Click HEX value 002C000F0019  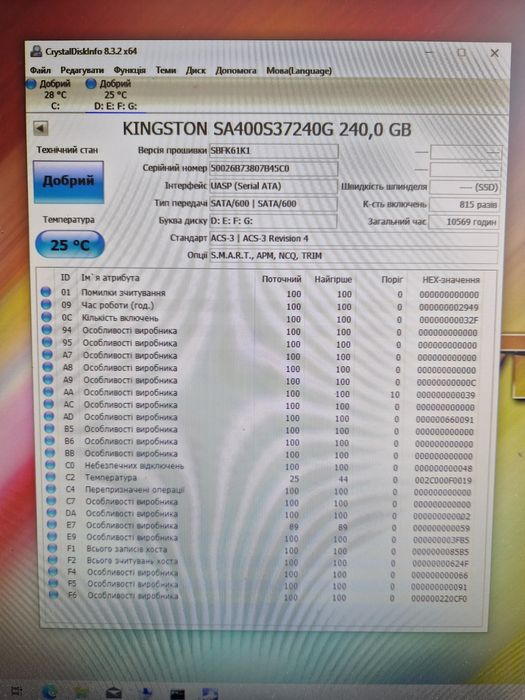pos(444,480)
